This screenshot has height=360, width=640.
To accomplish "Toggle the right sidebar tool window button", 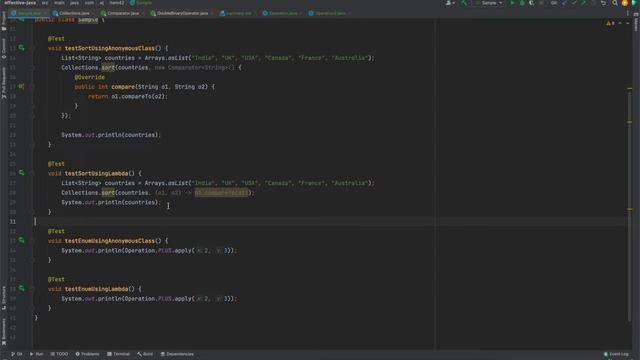I will pos(636,22).
